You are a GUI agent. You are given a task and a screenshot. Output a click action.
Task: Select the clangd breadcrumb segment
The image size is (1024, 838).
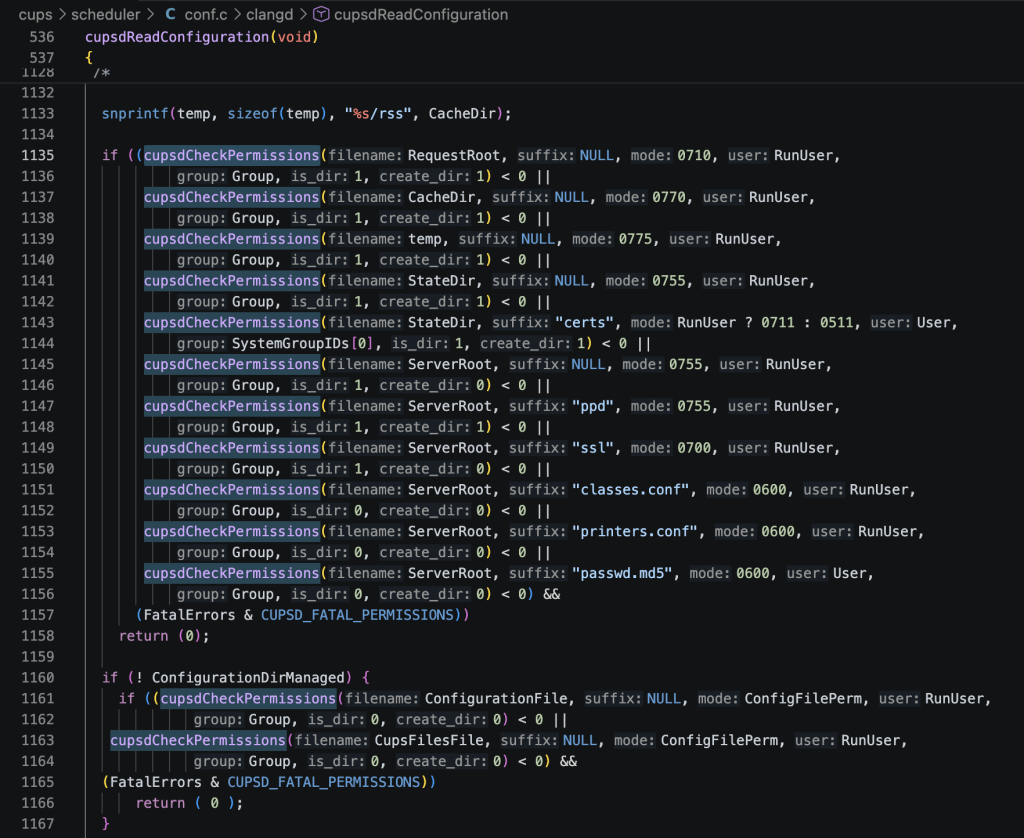(270, 14)
